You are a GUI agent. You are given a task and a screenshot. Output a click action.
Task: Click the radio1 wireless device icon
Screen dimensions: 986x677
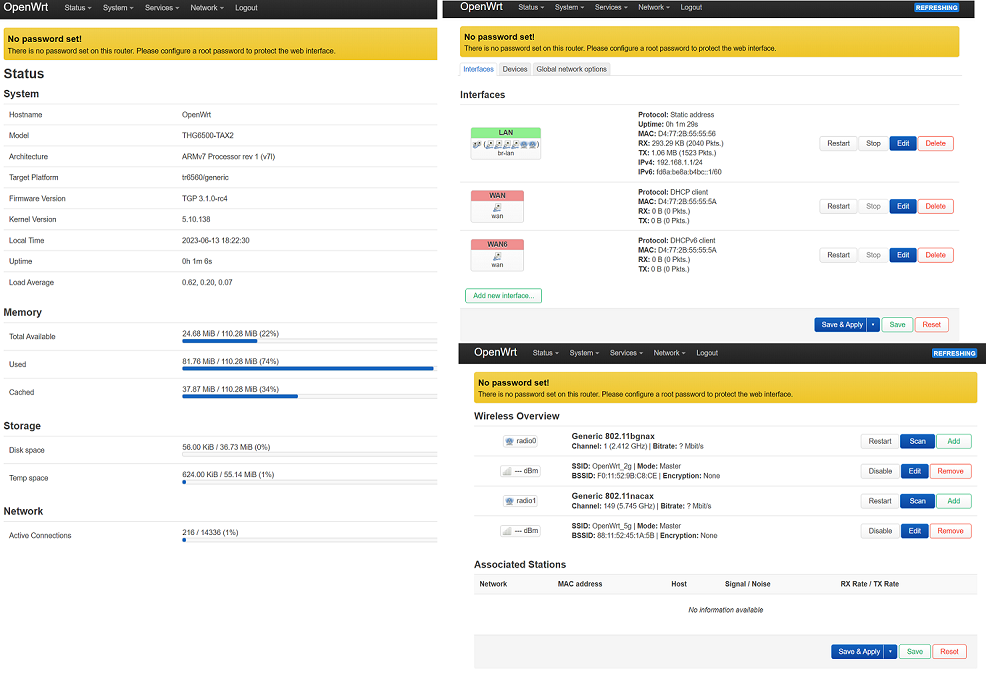pos(521,501)
